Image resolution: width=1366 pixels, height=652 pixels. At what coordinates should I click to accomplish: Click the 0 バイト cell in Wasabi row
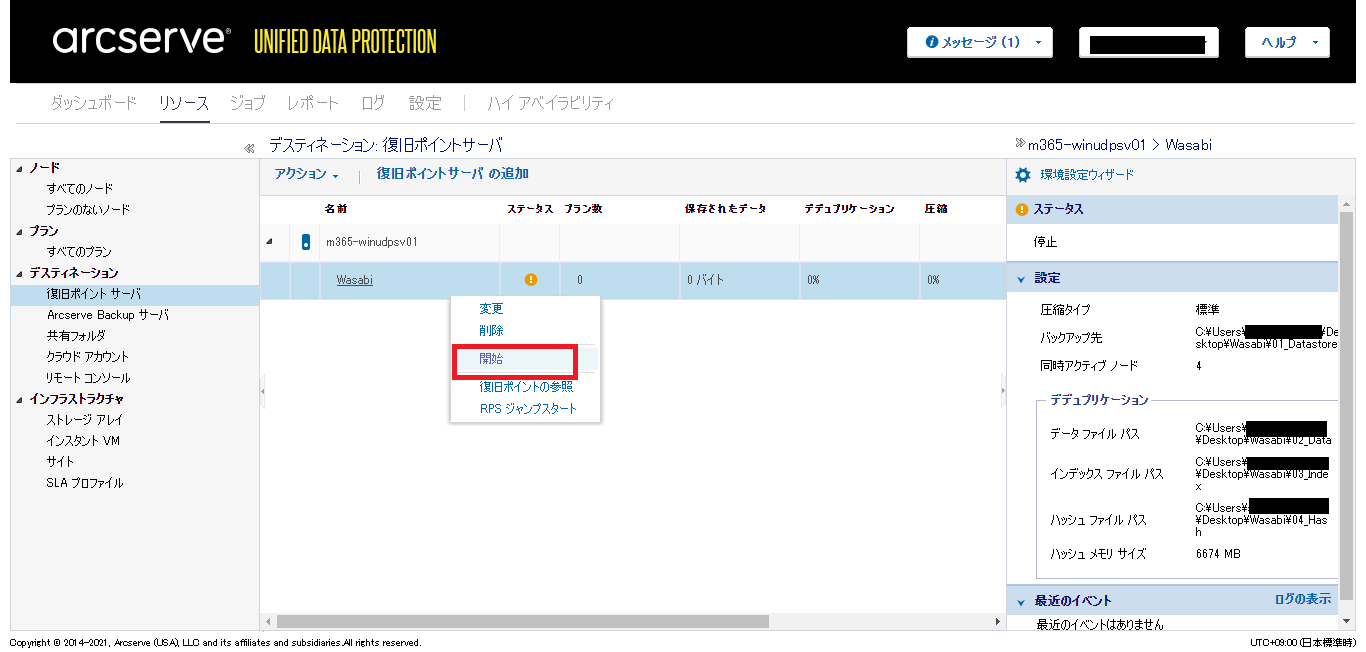(705, 280)
